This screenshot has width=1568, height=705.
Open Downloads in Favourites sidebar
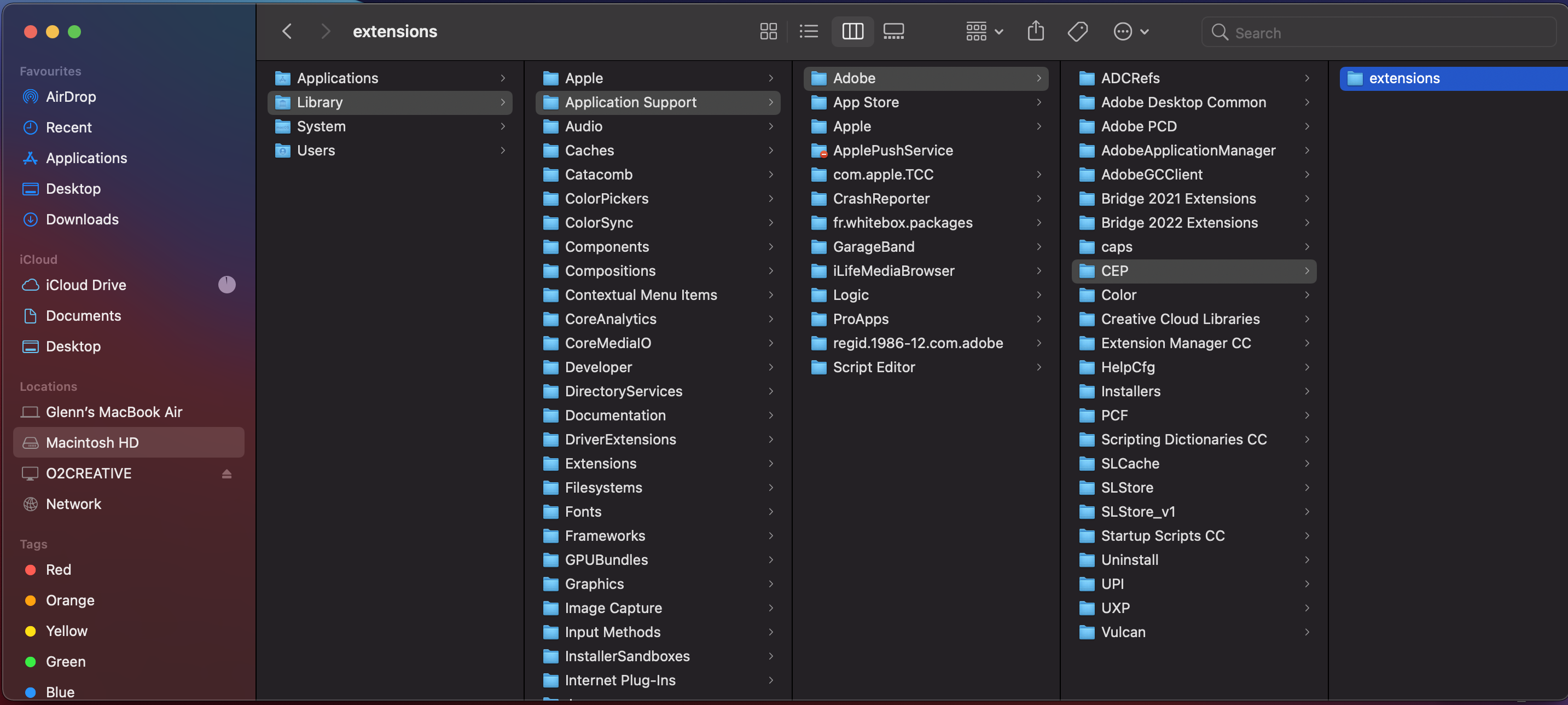coord(82,219)
